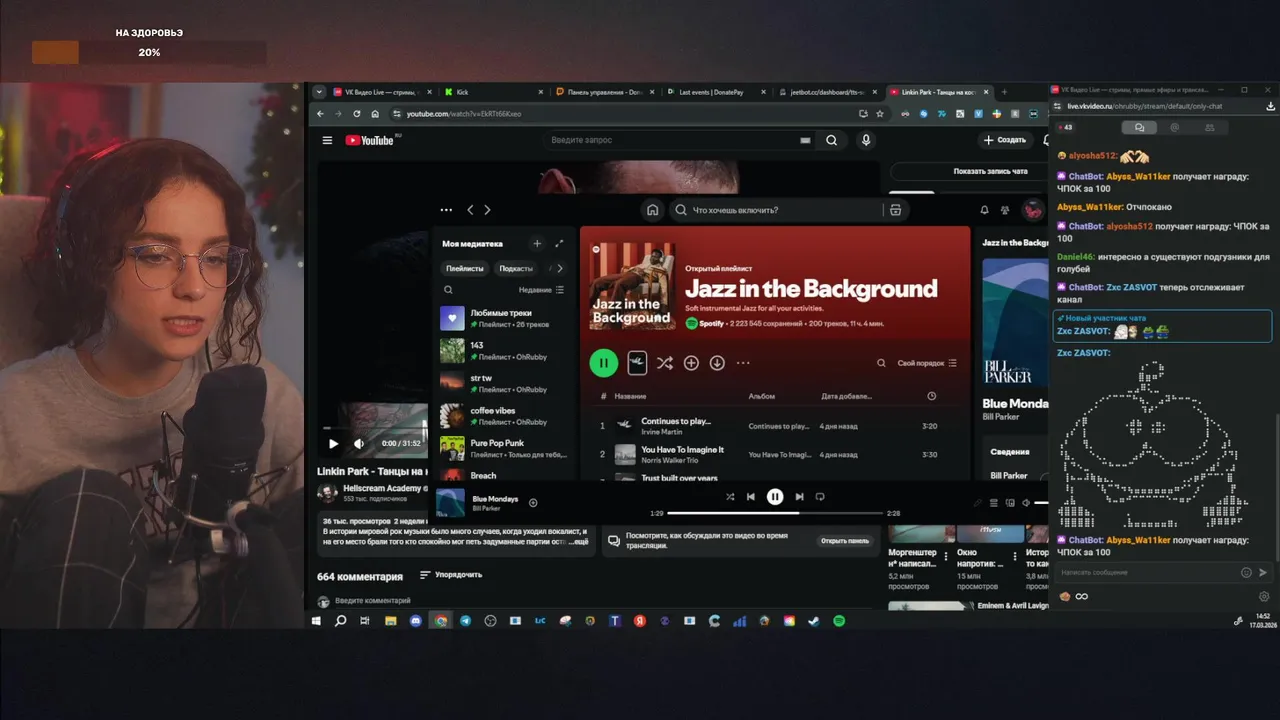
Task: Open Spotify notifications bell
Action: 984,210
